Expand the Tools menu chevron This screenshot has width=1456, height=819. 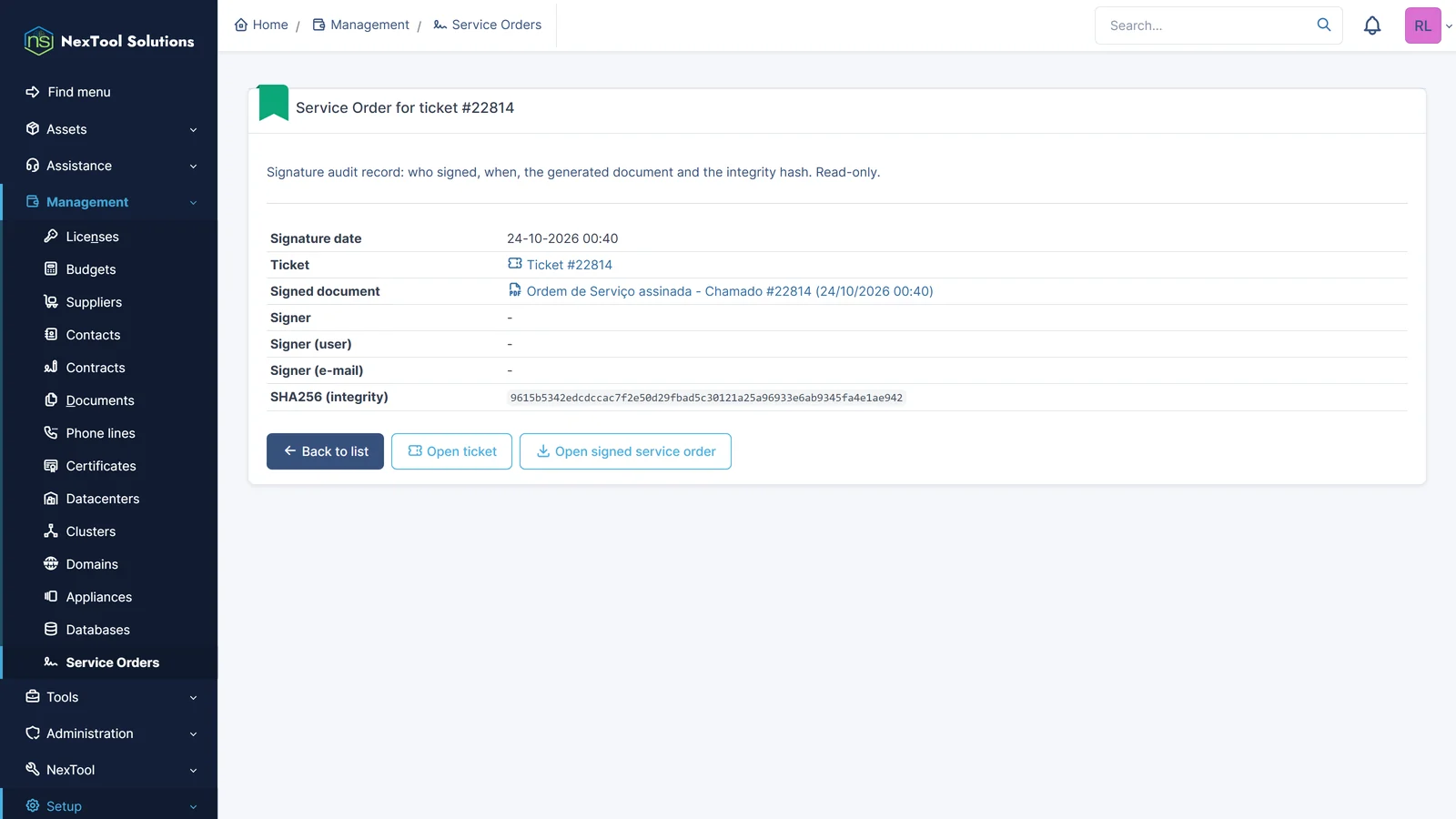click(x=193, y=698)
